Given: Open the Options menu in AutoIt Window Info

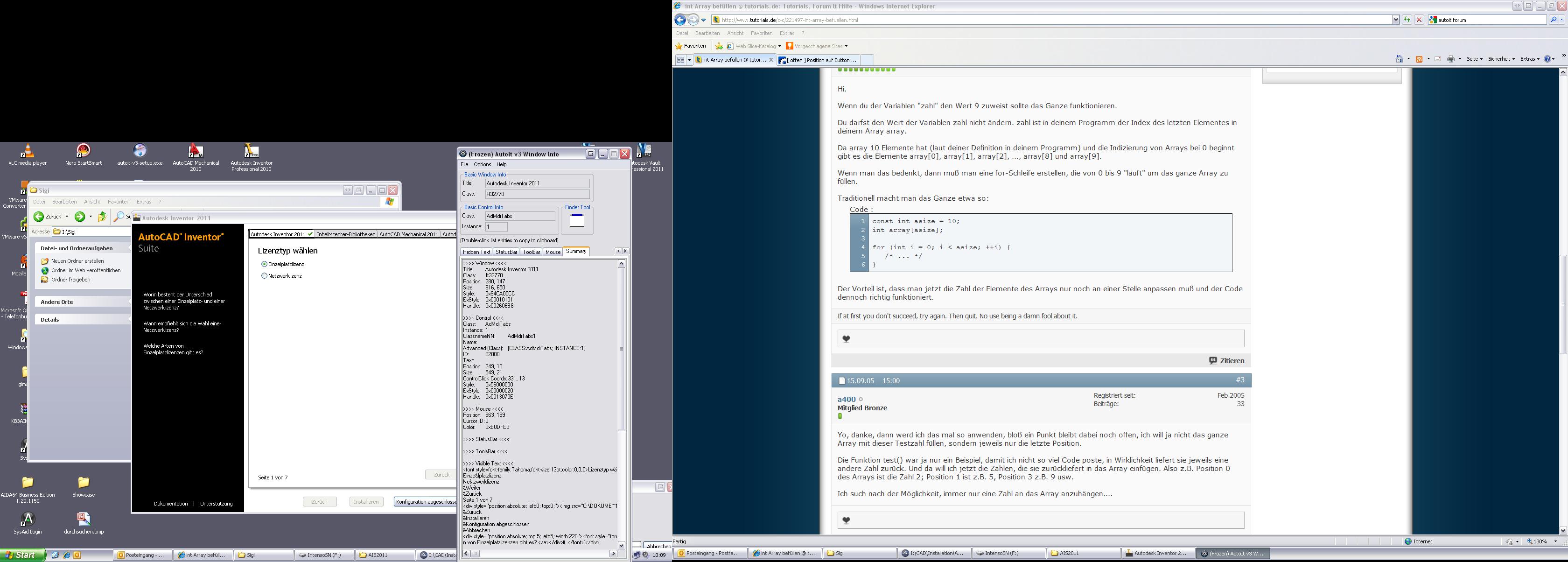Looking at the screenshot, I should point(482,164).
